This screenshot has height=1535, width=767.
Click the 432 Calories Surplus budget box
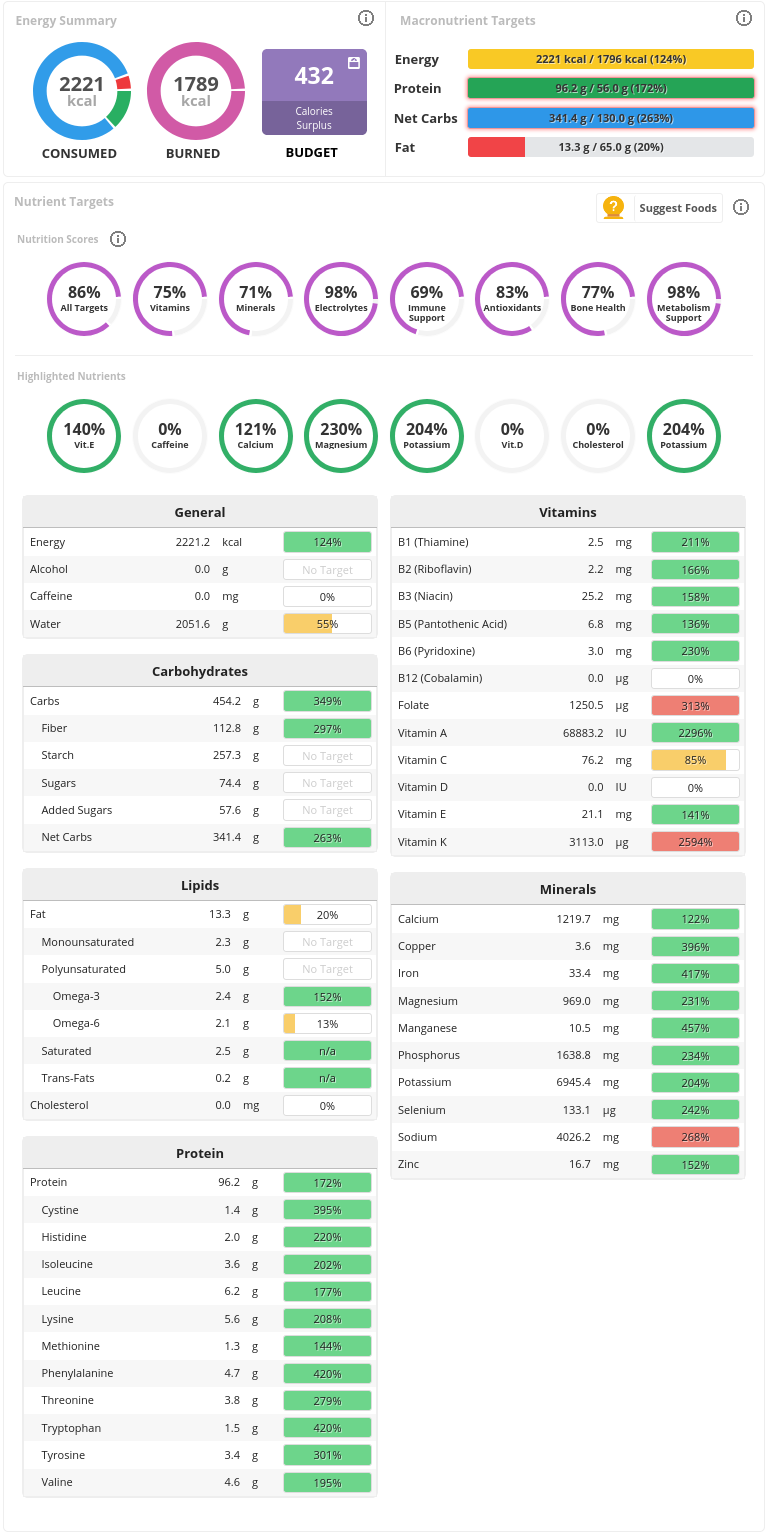click(x=313, y=92)
